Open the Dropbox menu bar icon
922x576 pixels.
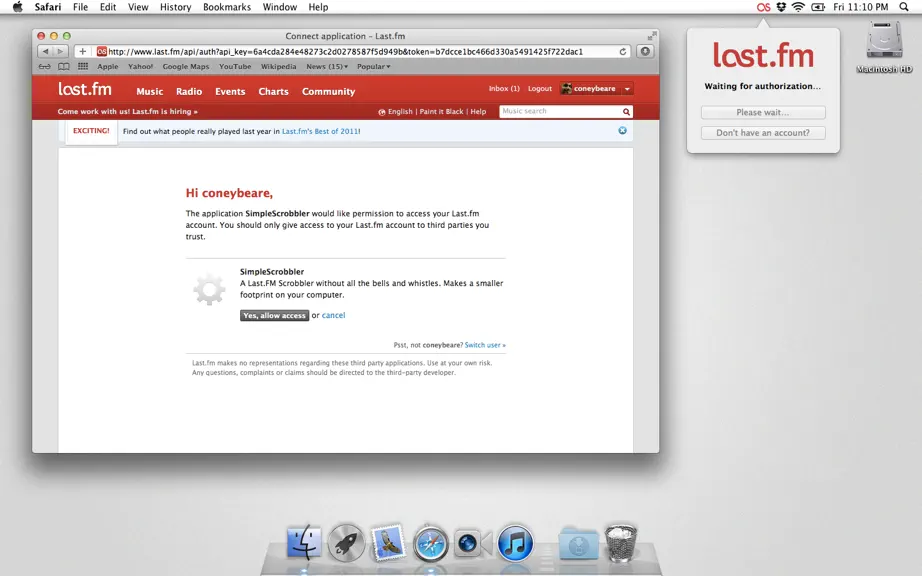tap(781, 7)
